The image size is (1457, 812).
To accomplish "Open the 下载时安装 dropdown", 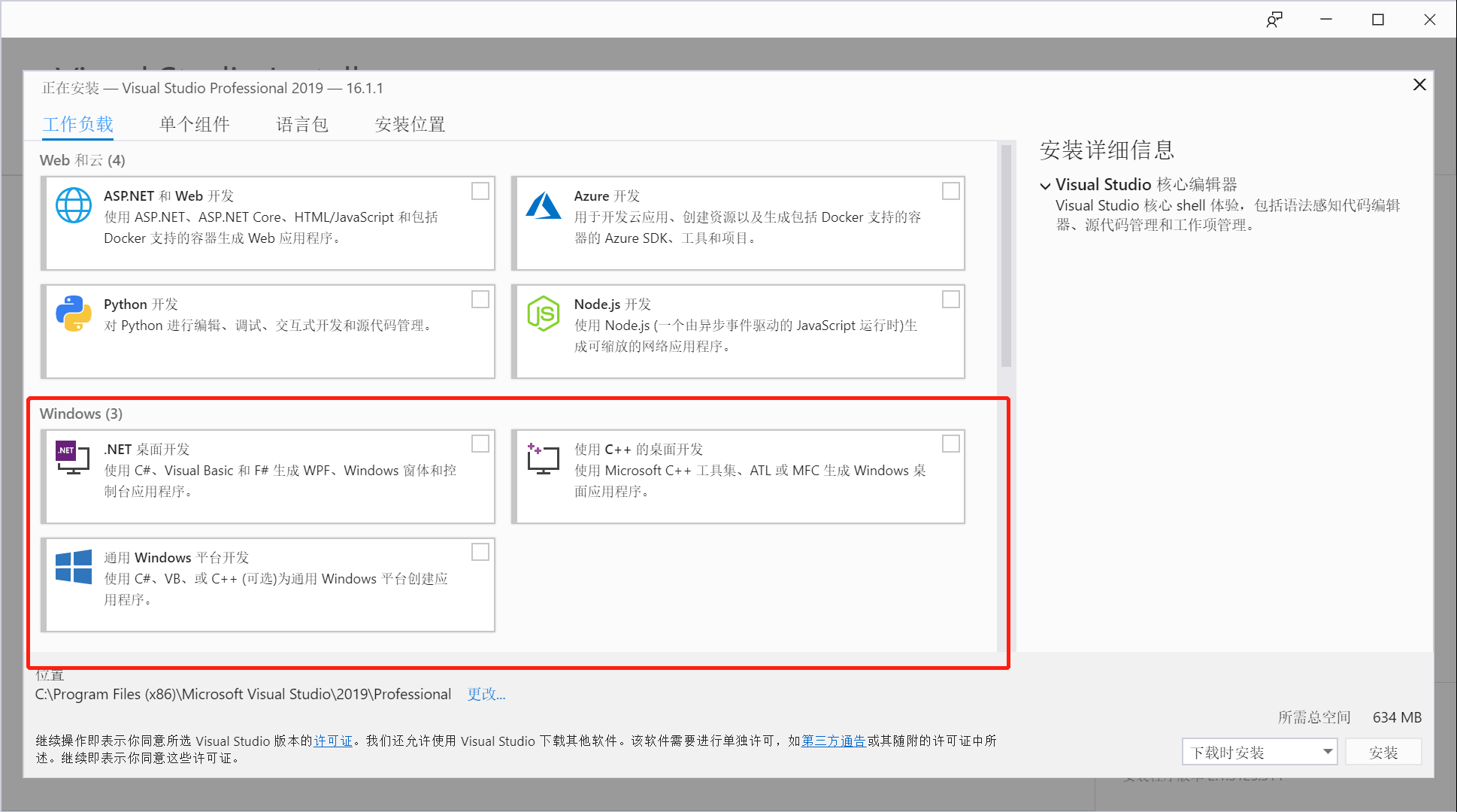I will tap(1259, 752).
